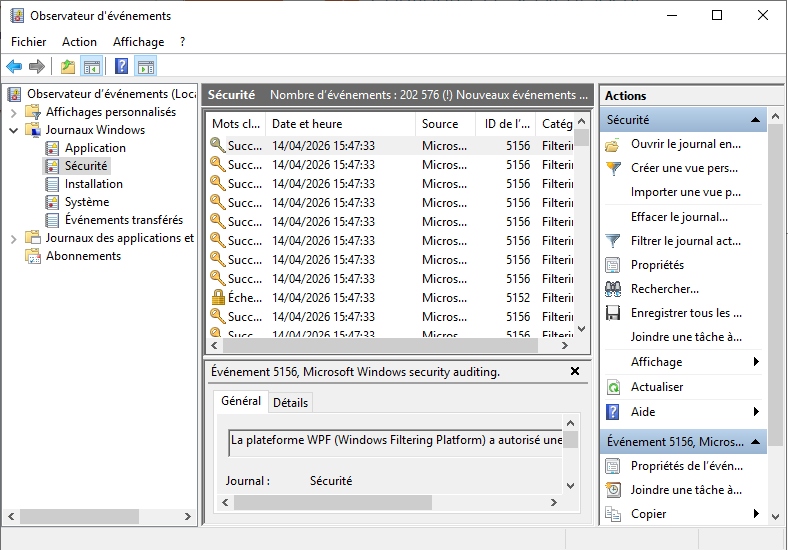Screen dimensions: 788x550
Task: Expand the Journaux des applications node
Action: tap(14, 239)
